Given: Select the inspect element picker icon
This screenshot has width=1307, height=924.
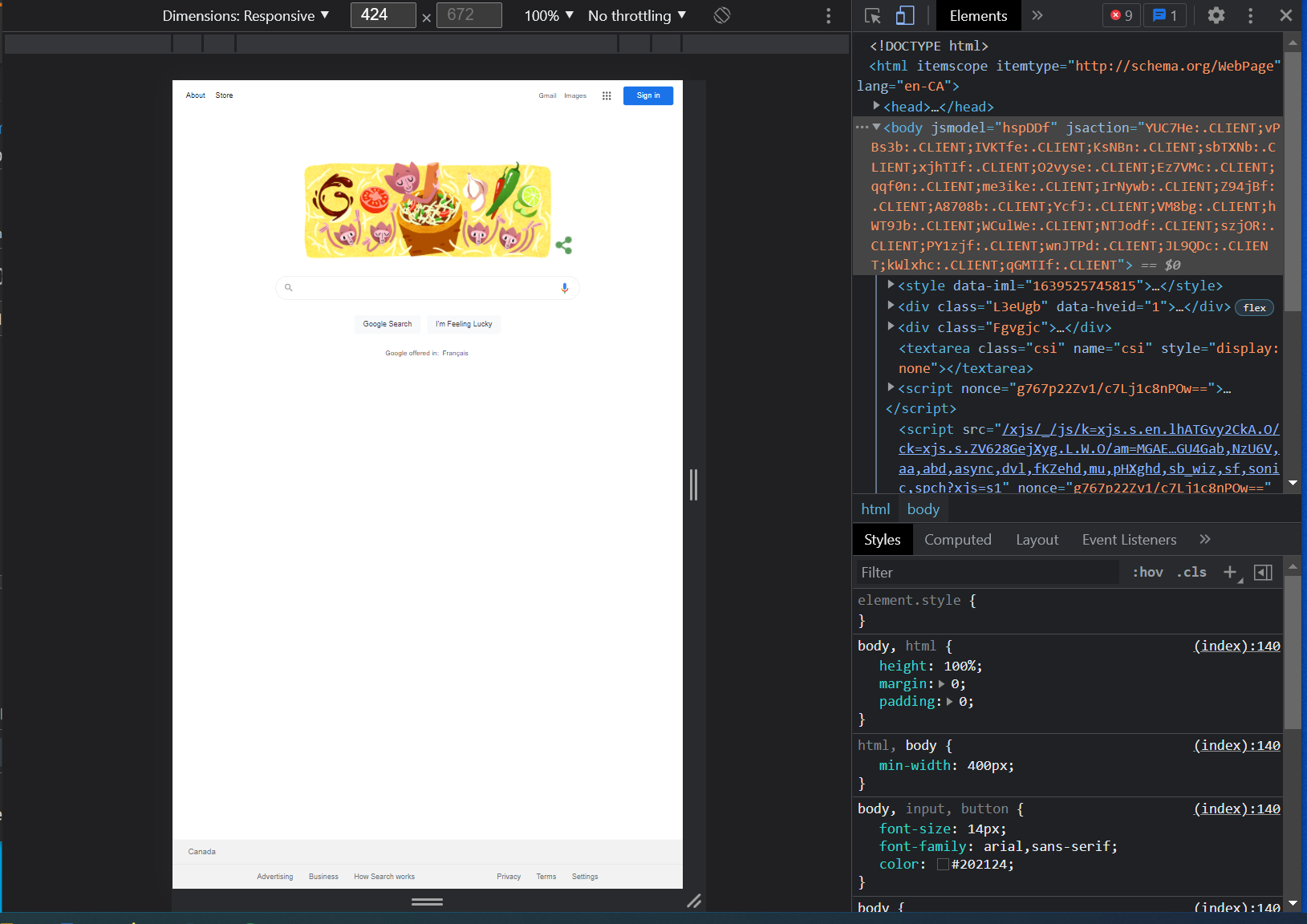Looking at the screenshot, I should pyautogui.click(x=873, y=15).
